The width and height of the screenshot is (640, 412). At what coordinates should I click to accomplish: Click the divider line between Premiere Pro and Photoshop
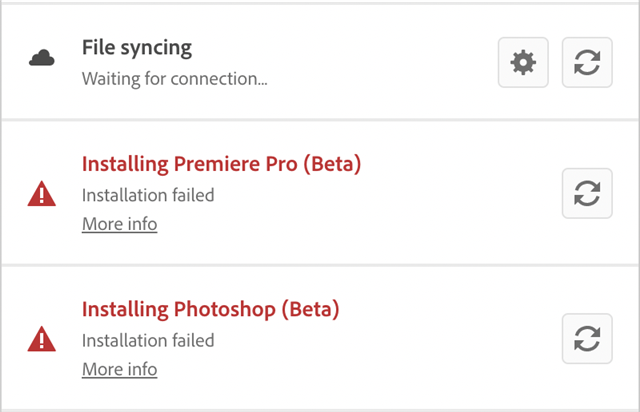pyautogui.click(x=320, y=265)
